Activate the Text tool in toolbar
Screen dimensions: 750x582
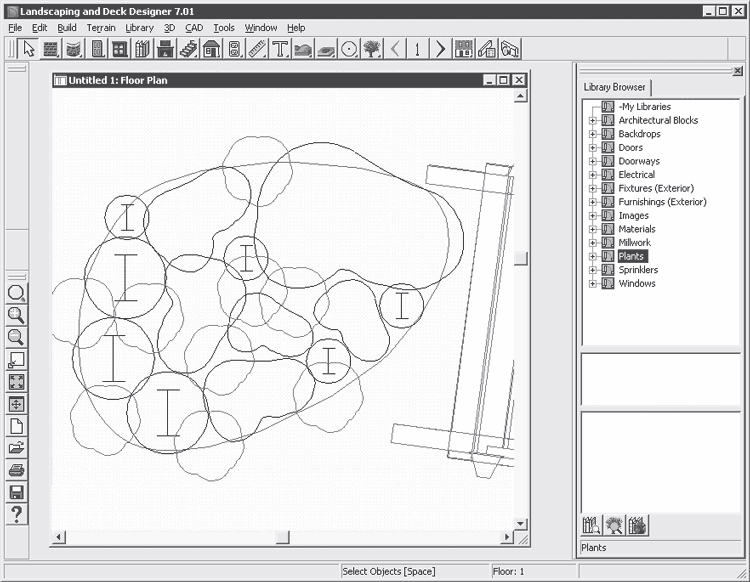(280, 49)
